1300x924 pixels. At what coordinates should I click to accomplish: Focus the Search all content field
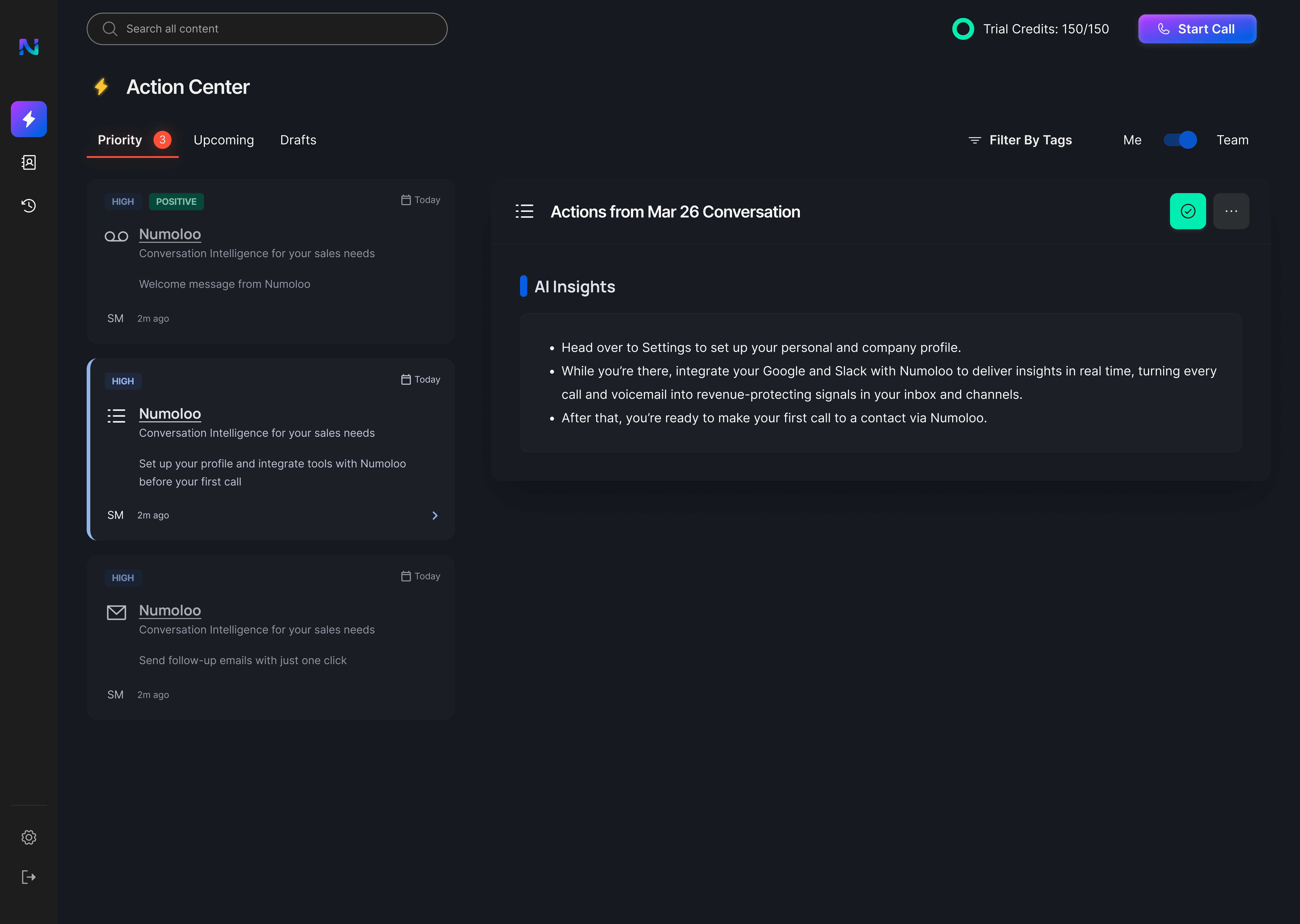point(267,29)
